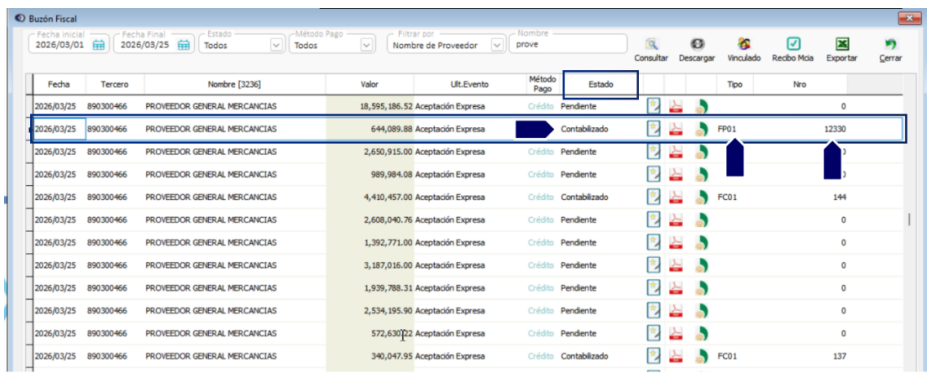Click green icon in the 644,089.88 row
Image resolution: width=934 pixels, height=378 pixels.
coord(701,129)
